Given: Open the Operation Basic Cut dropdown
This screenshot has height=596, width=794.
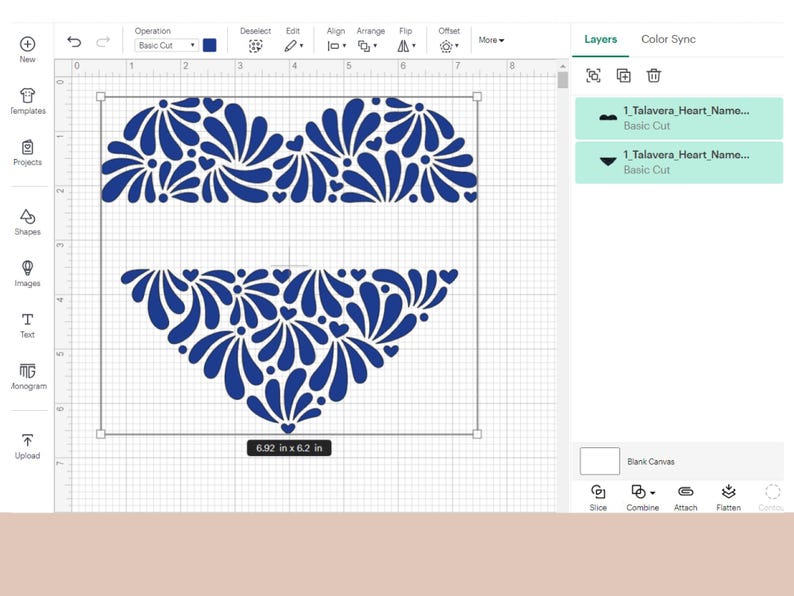Looking at the screenshot, I should coord(166,45).
